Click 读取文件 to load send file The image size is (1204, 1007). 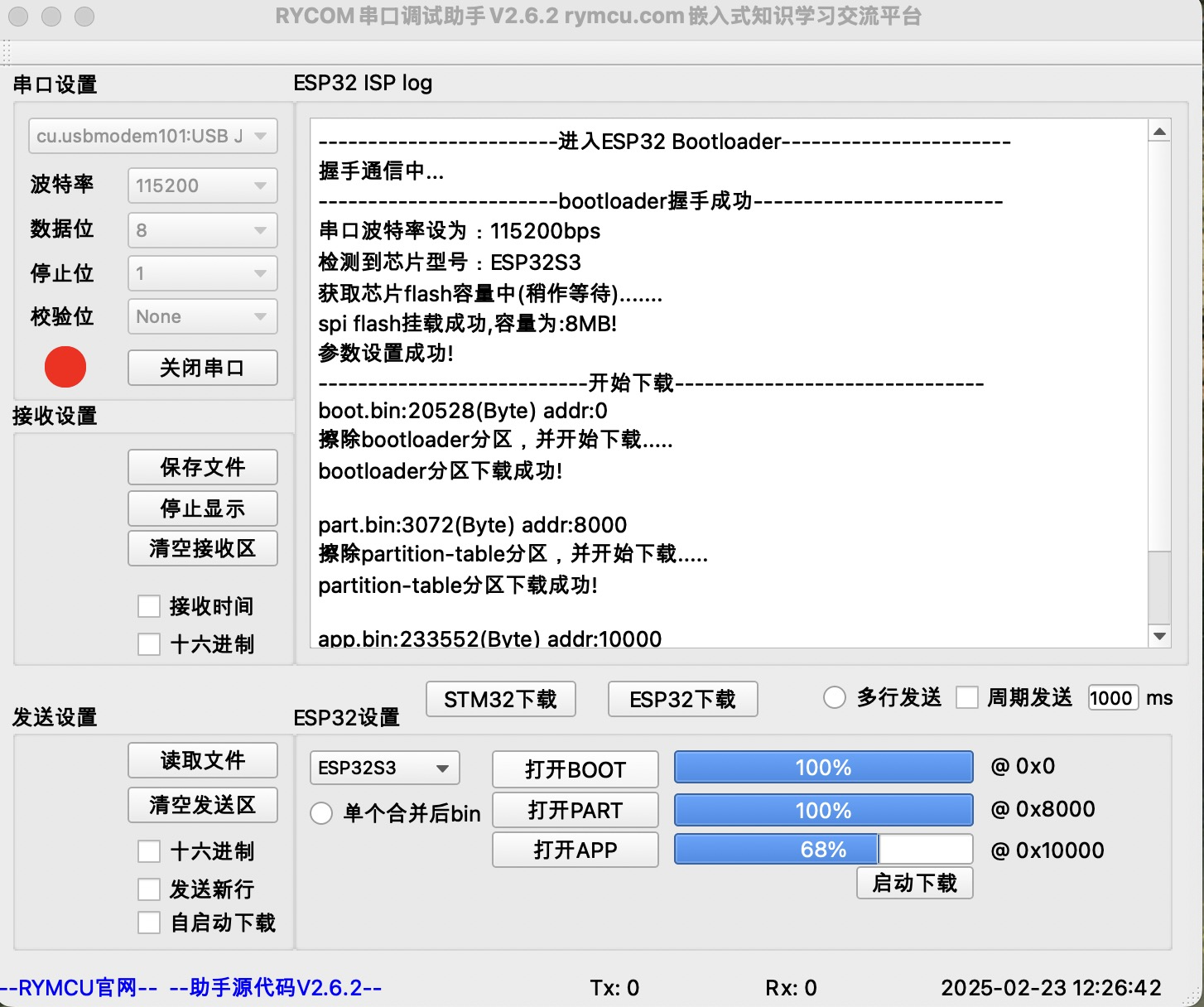tap(202, 760)
